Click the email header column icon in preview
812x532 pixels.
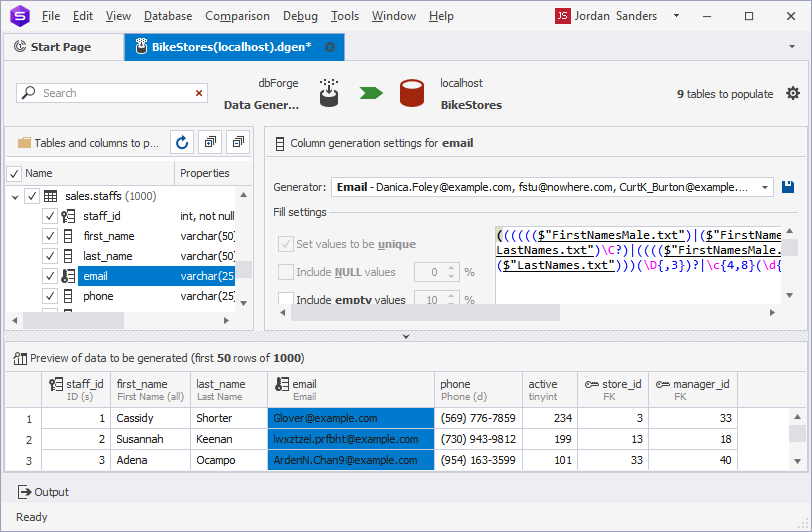tap(282, 384)
